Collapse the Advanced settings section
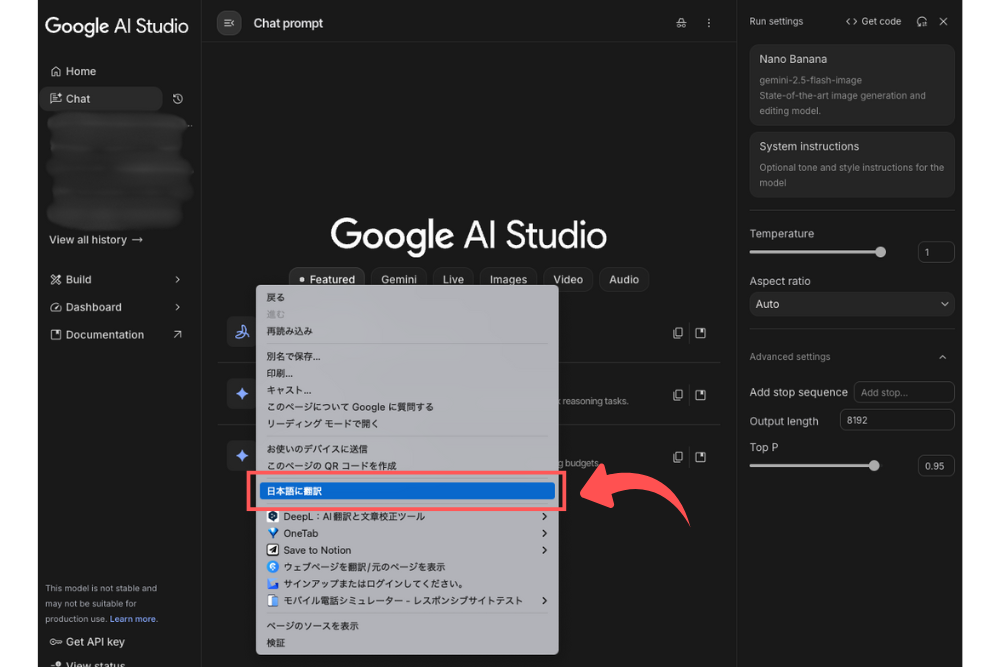 tap(942, 357)
